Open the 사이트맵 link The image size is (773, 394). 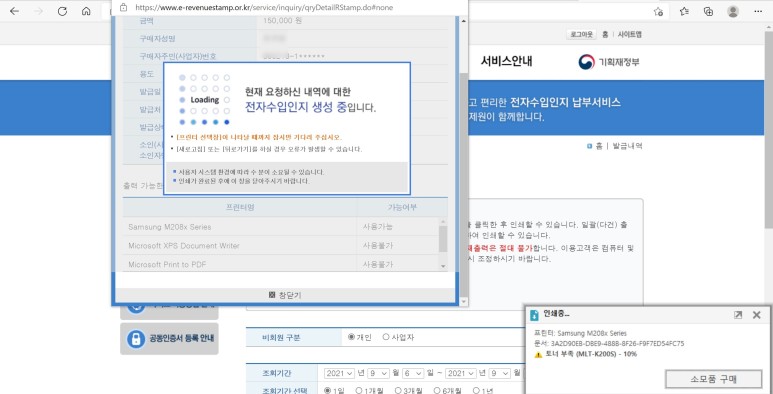coord(630,35)
